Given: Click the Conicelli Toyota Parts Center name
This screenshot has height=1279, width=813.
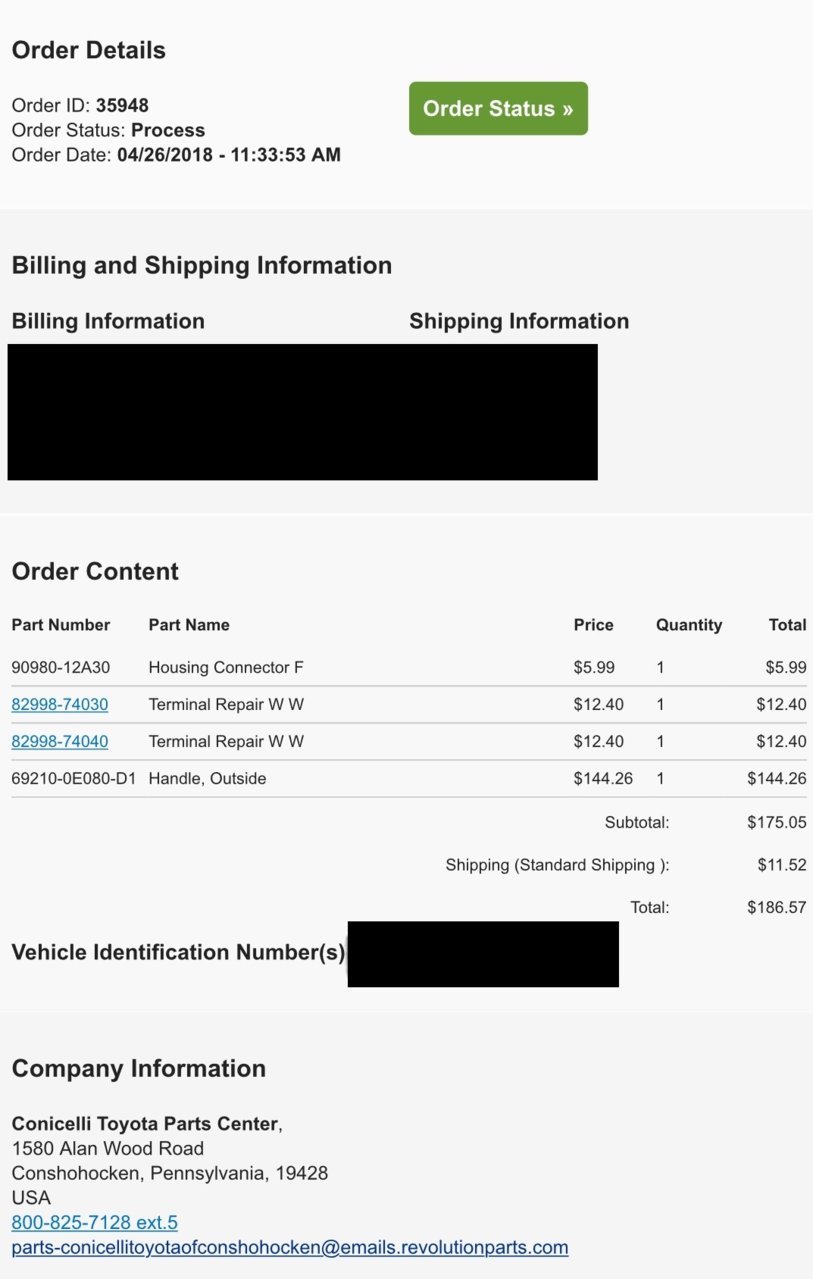Looking at the screenshot, I should click(x=145, y=1124).
